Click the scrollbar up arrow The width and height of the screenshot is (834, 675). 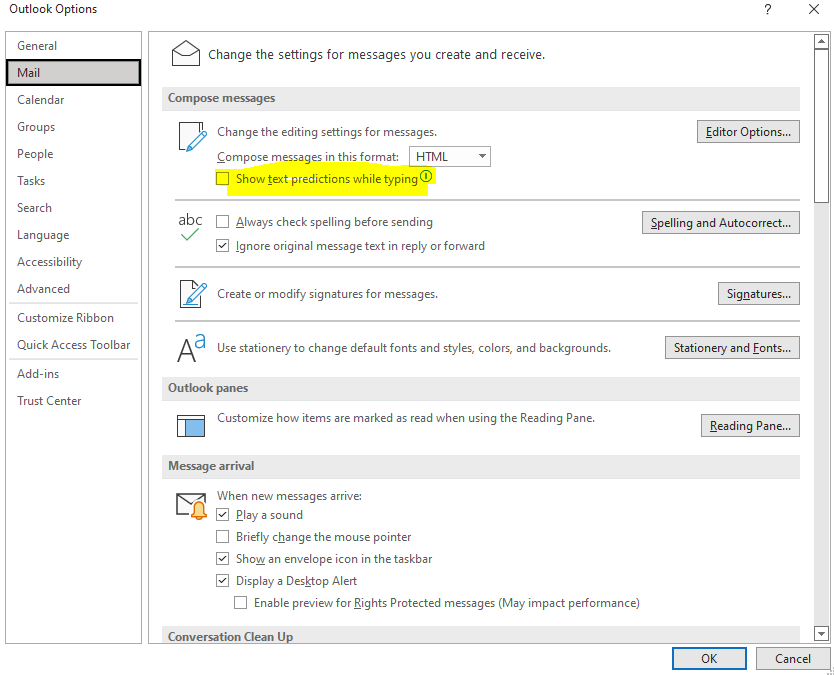tap(821, 41)
